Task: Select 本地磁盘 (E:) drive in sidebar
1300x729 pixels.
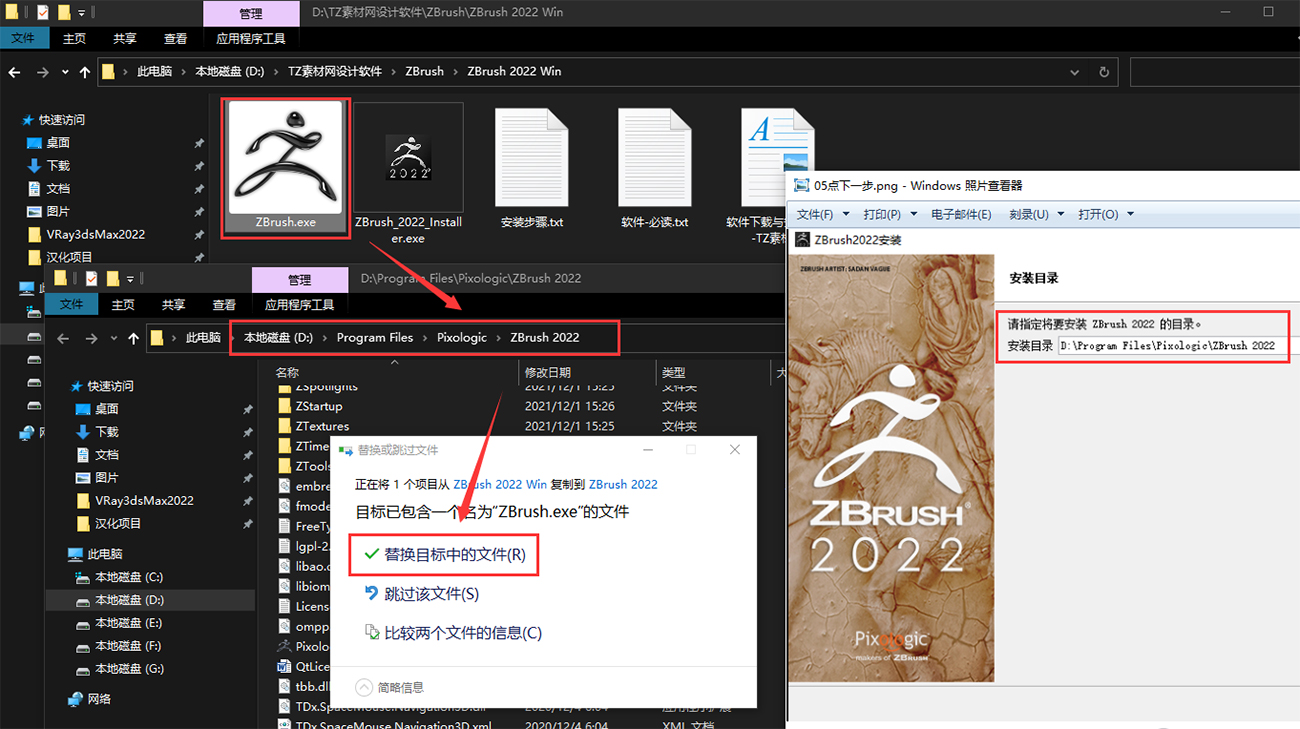Action: pyautogui.click(x=128, y=623)
